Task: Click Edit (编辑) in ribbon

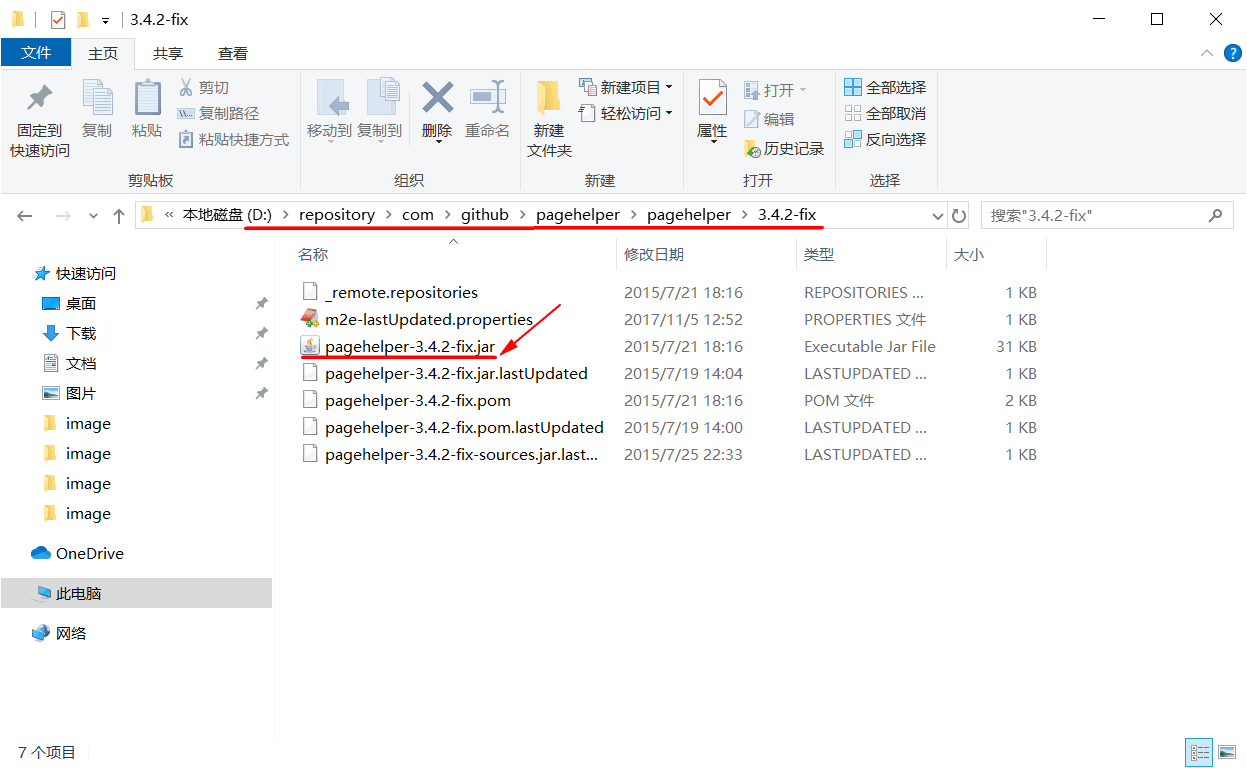Action: point(769,119)
